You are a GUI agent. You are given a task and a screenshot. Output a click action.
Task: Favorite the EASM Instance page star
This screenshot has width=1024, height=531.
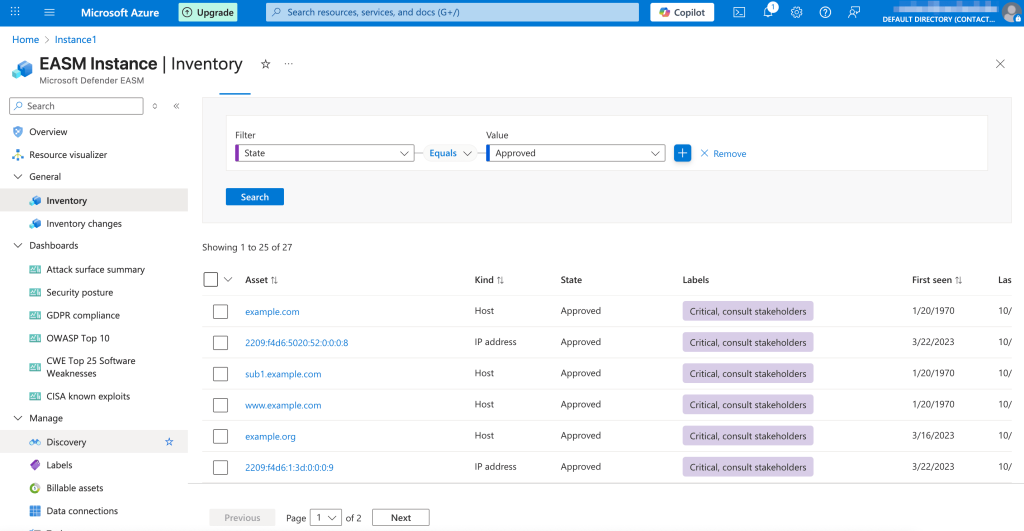[265, 64]
